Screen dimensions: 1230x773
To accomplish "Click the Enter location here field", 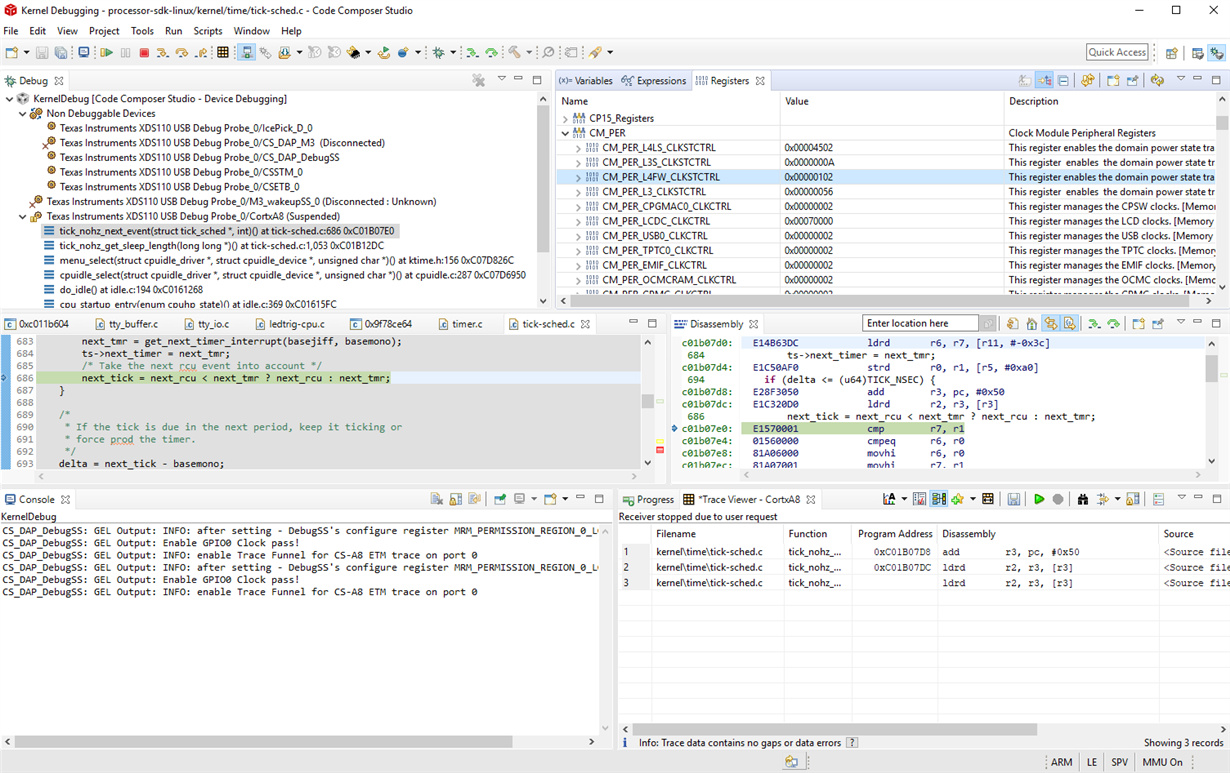I will [920, 323].
